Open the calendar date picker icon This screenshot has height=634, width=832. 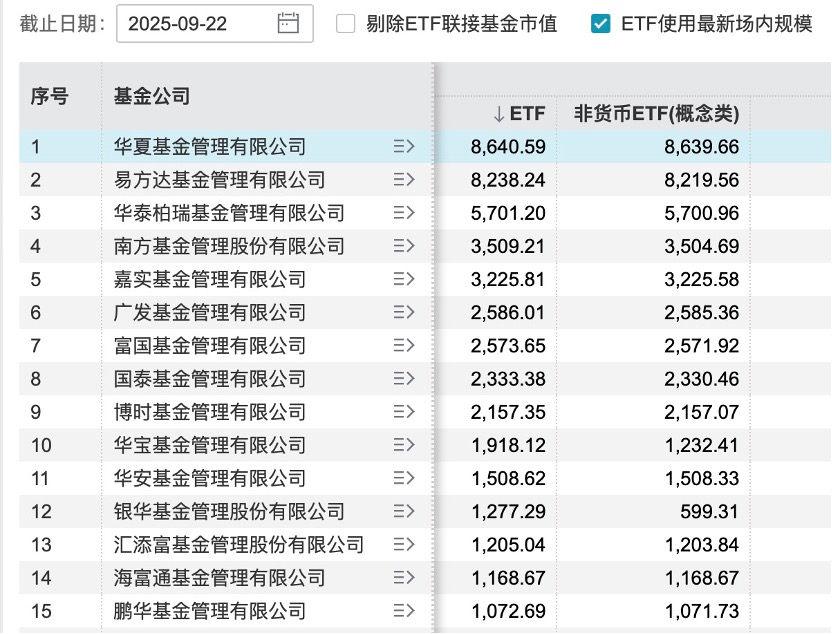pyautogui.click(x=288, y=23)
